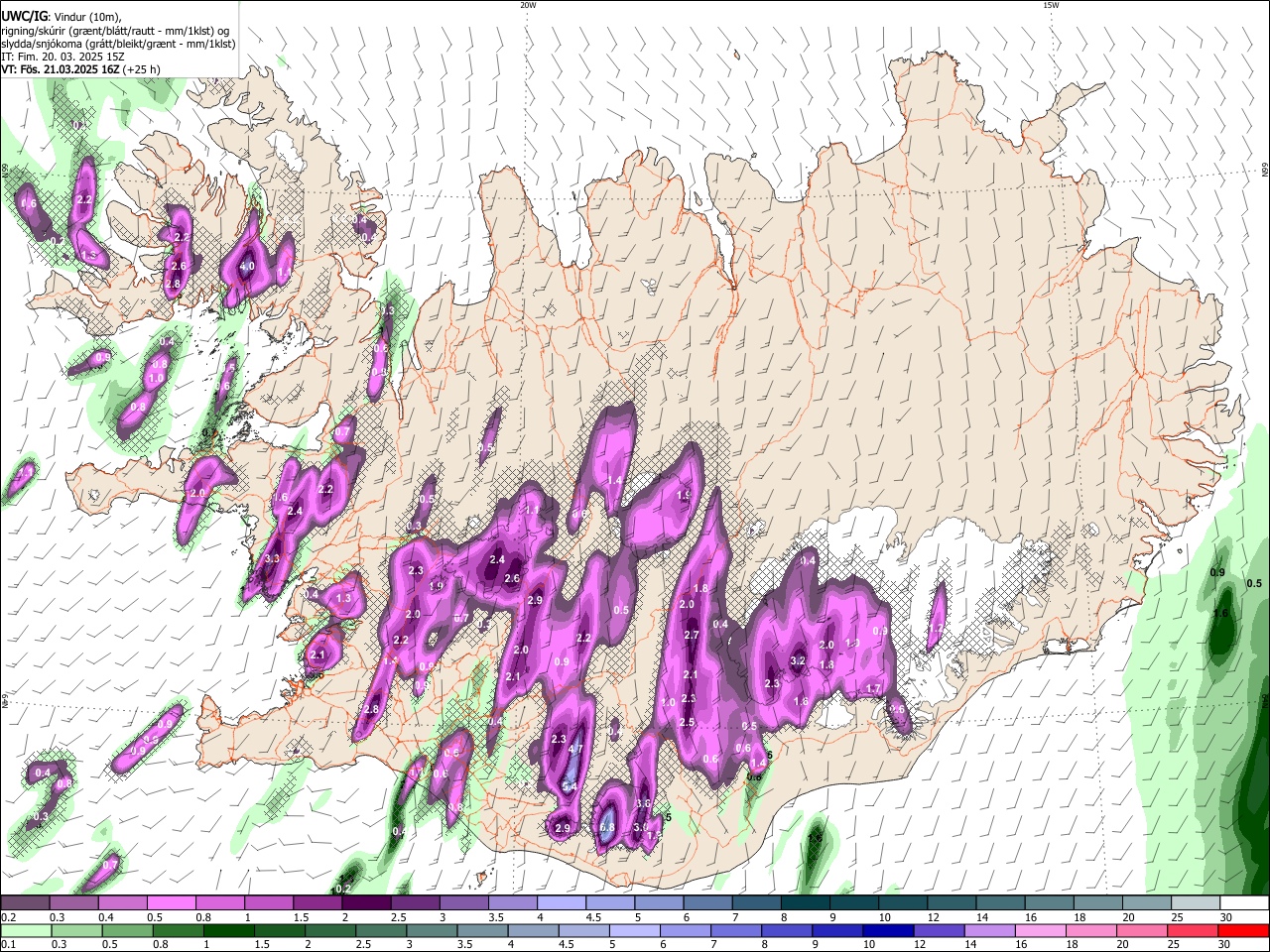This screenshot has width=1270, height=952.
Task: Click the 4.7 precipitation value
Action: coord(576,749)
